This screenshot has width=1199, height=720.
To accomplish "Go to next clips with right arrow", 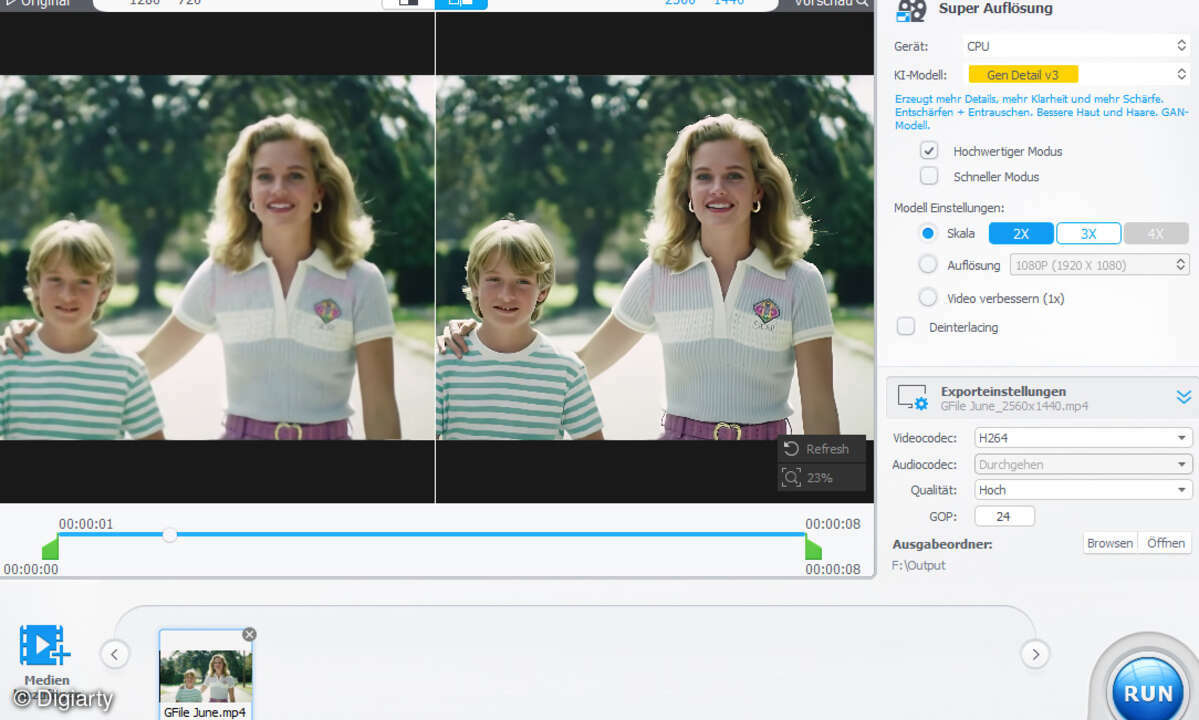I will [x=1035, y=654].
